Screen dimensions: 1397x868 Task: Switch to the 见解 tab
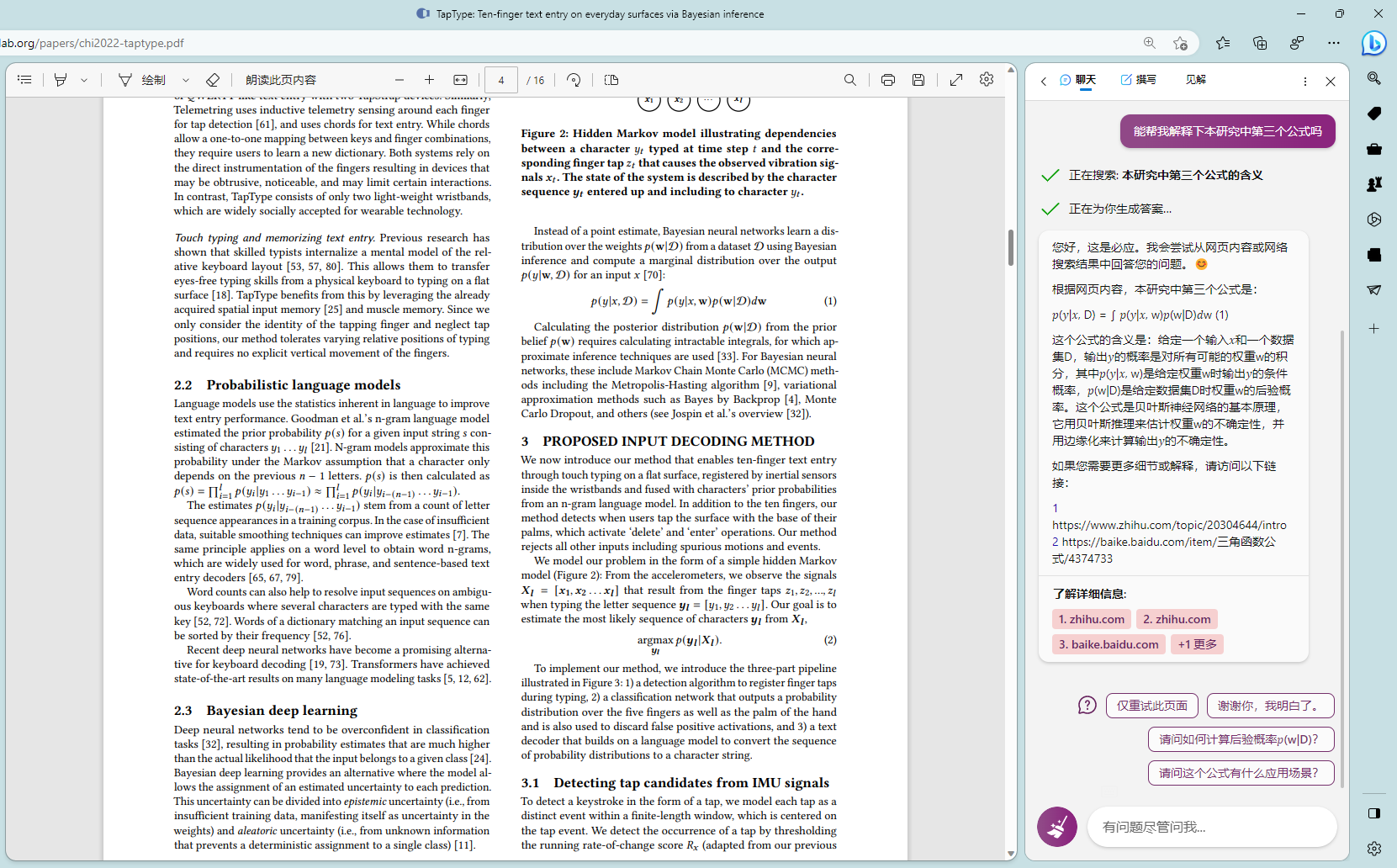[x=1195, y=80]
